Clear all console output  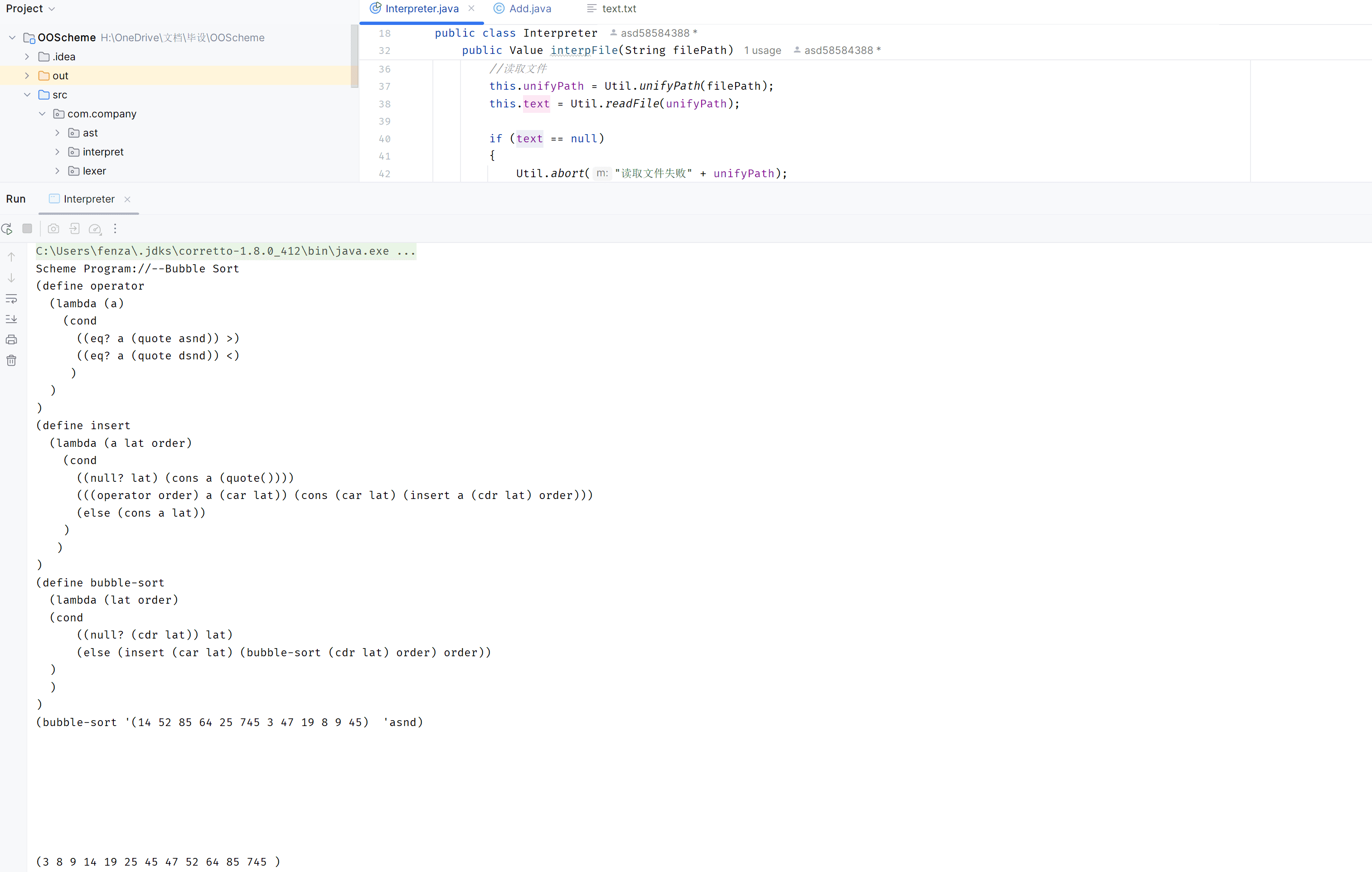pos(11,359)
